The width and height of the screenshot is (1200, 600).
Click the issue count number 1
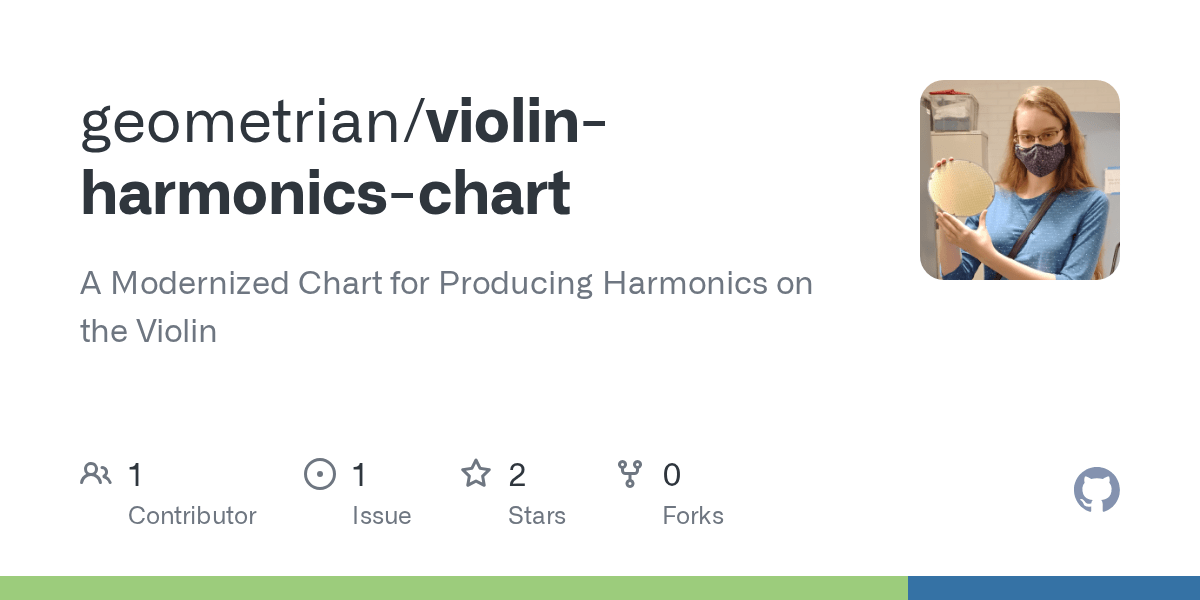(359, 474)
